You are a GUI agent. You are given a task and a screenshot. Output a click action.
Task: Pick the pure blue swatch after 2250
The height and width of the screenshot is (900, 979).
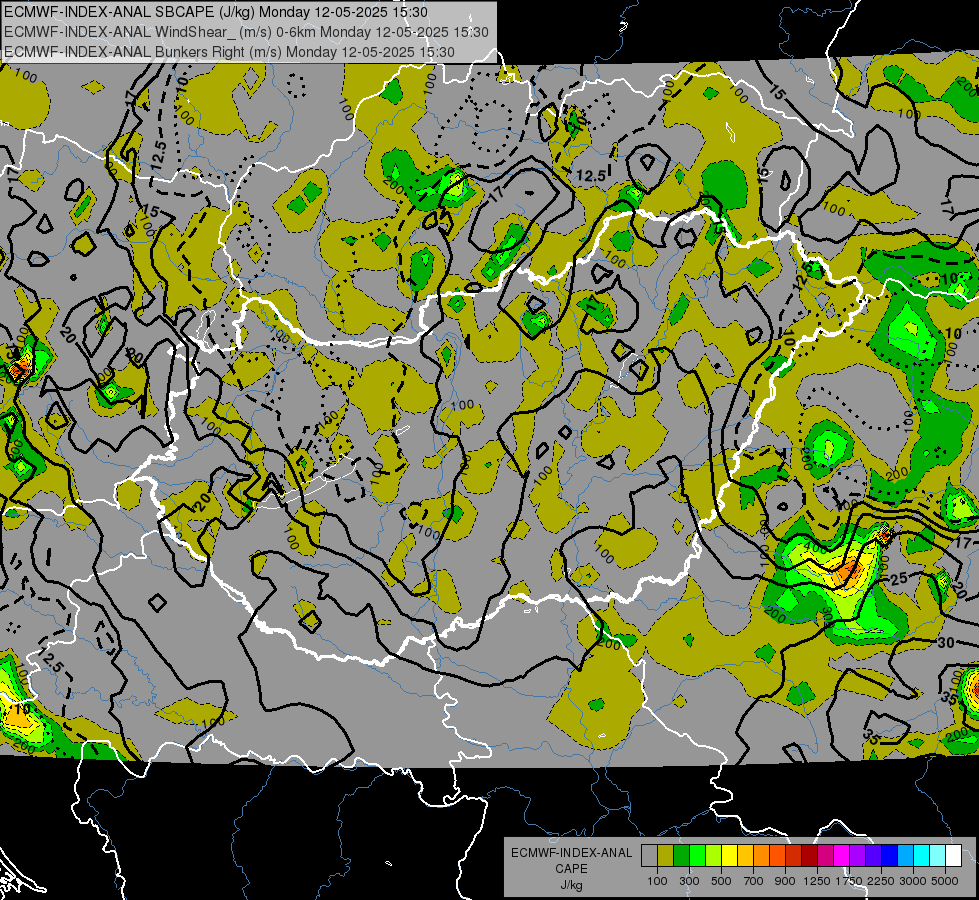(889, 856)
